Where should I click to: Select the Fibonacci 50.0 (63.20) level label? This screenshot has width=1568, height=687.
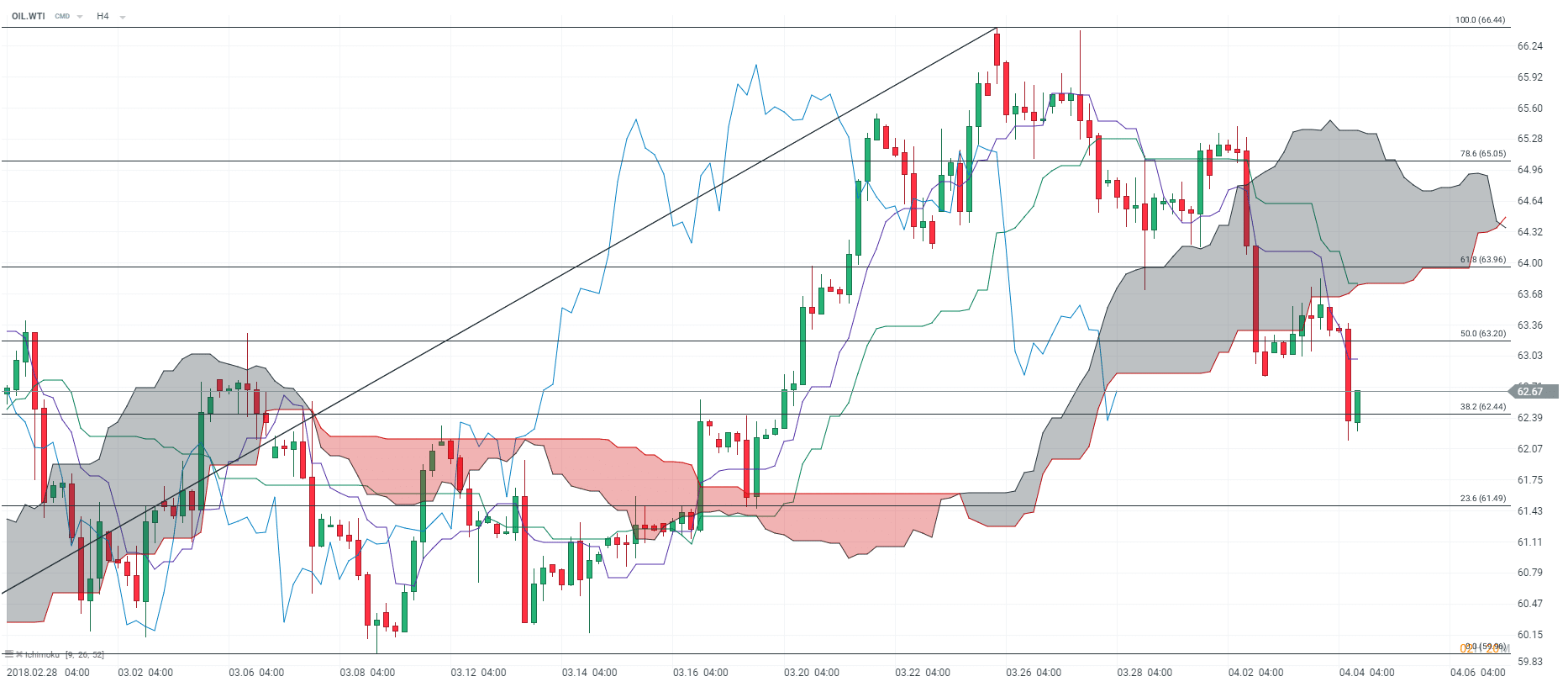(x=1482, y=333)
